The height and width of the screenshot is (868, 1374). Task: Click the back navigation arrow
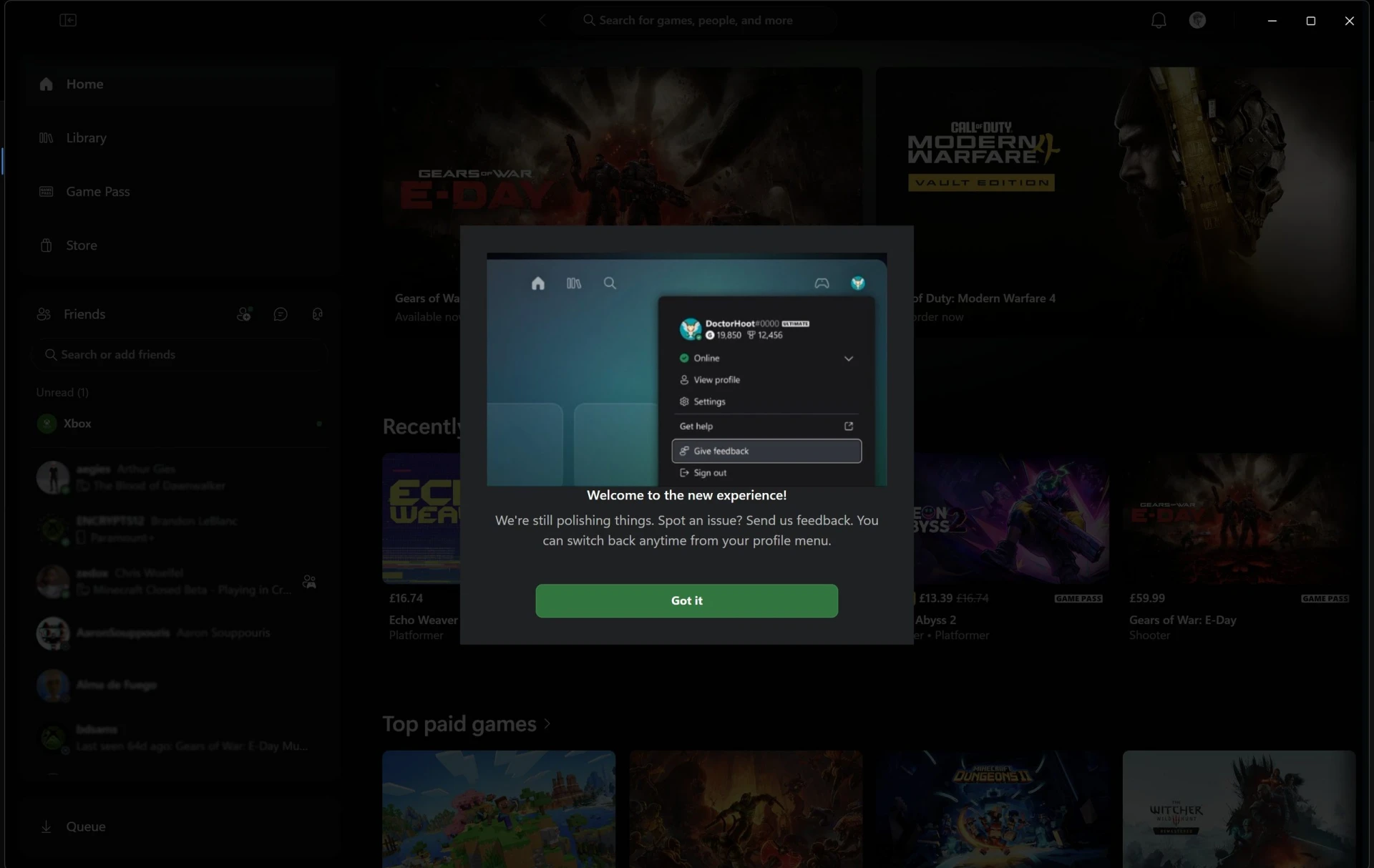[542, 20]
